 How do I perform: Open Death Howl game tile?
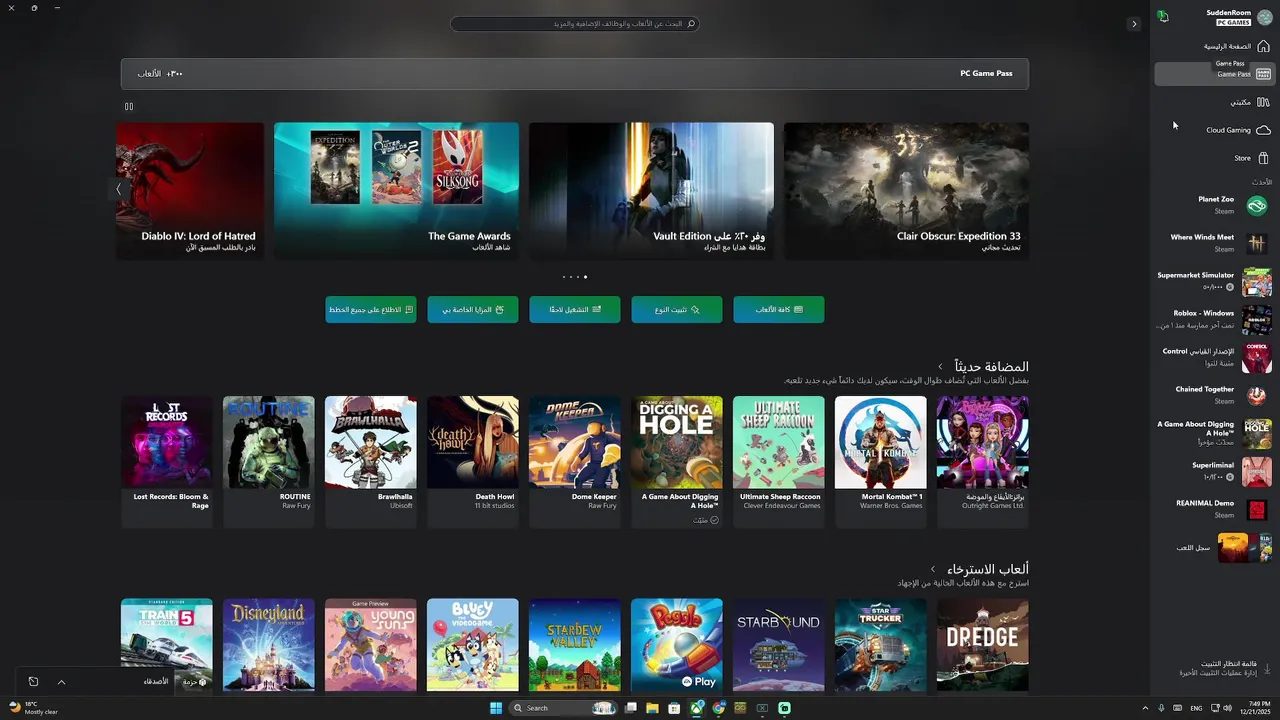(x=473, y=461)
